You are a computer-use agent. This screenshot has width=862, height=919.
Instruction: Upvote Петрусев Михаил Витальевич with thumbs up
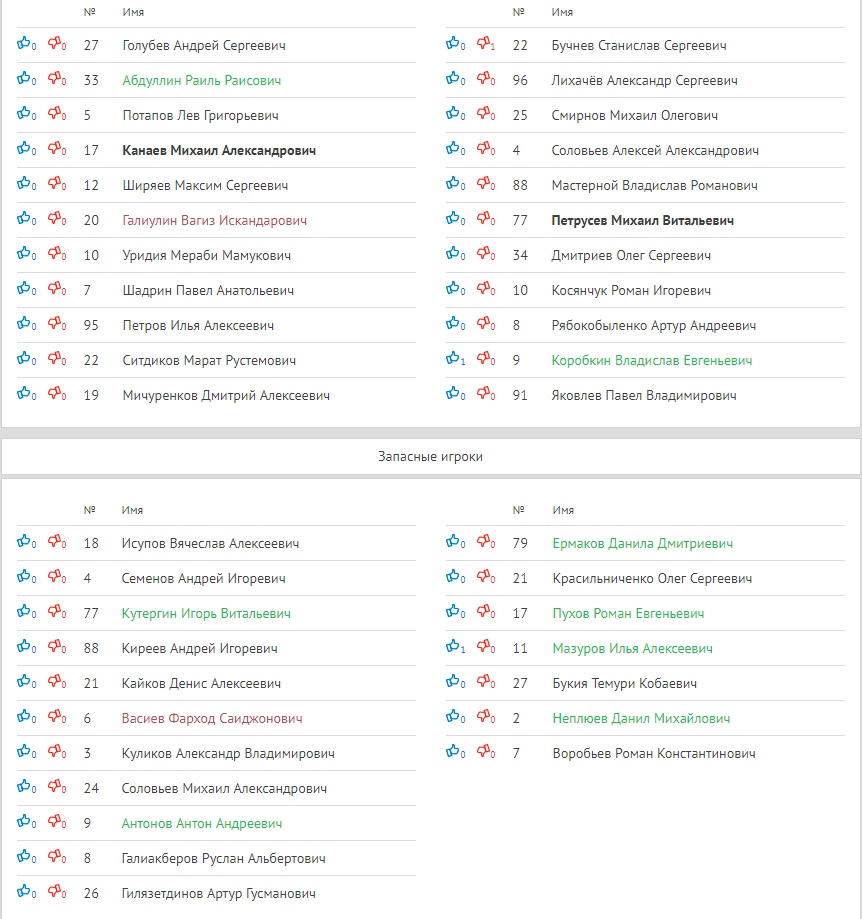click(454, 219)
